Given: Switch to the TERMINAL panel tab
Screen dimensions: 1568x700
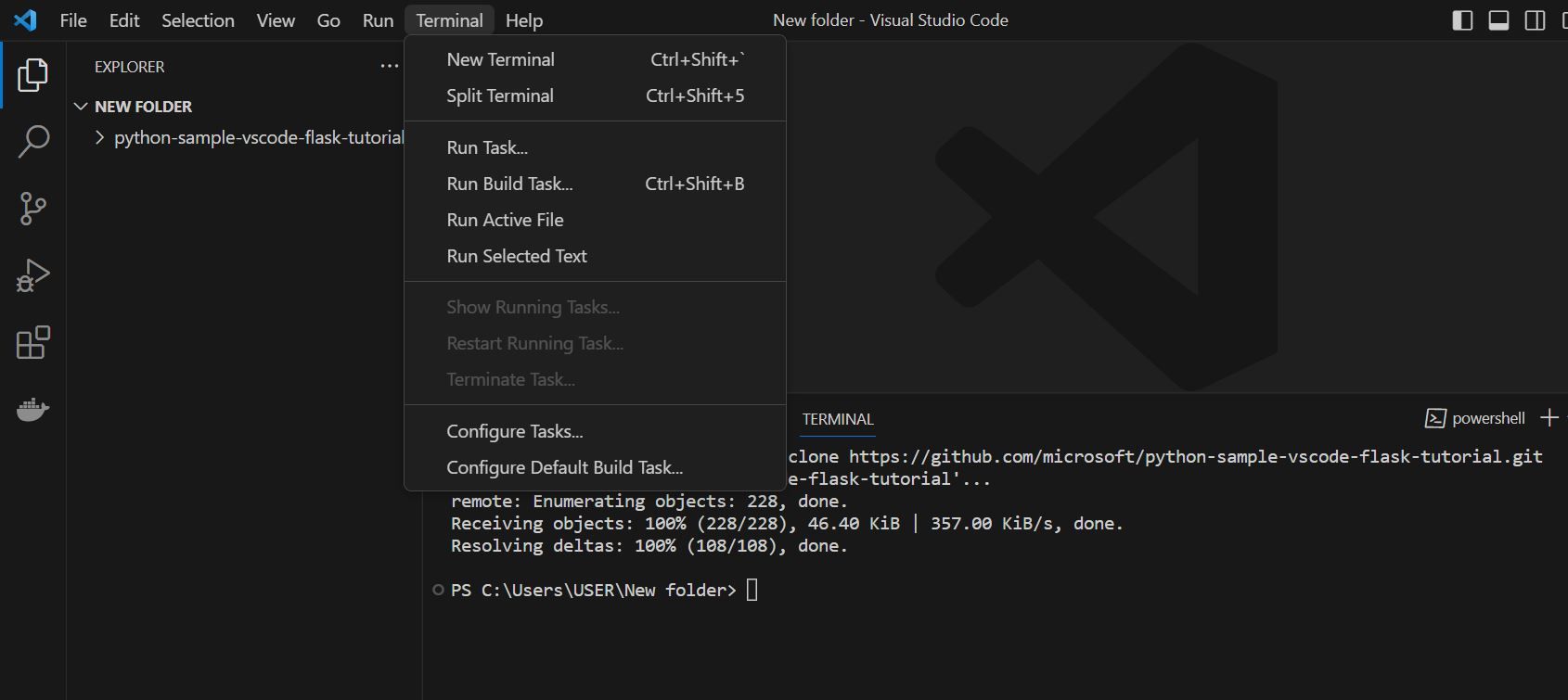Looking at the screenshot, I should tap(837, 419).
